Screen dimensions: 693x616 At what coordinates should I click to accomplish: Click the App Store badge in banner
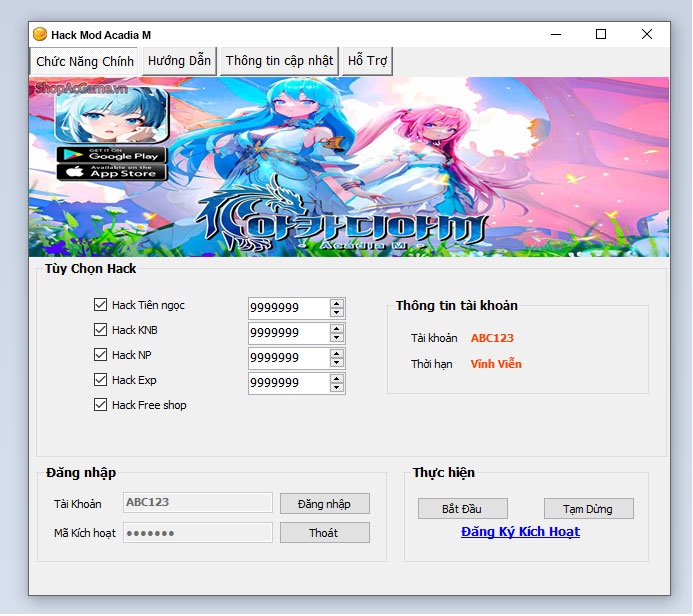click(x=112, y=172)
